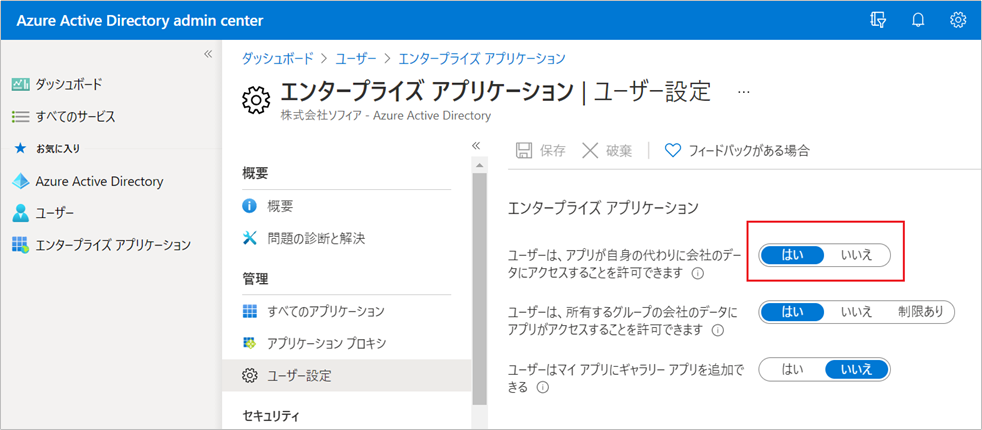Click the Azure Active Directory pyramid icon
Screen dimensions: 982x430
coord(21,182)
